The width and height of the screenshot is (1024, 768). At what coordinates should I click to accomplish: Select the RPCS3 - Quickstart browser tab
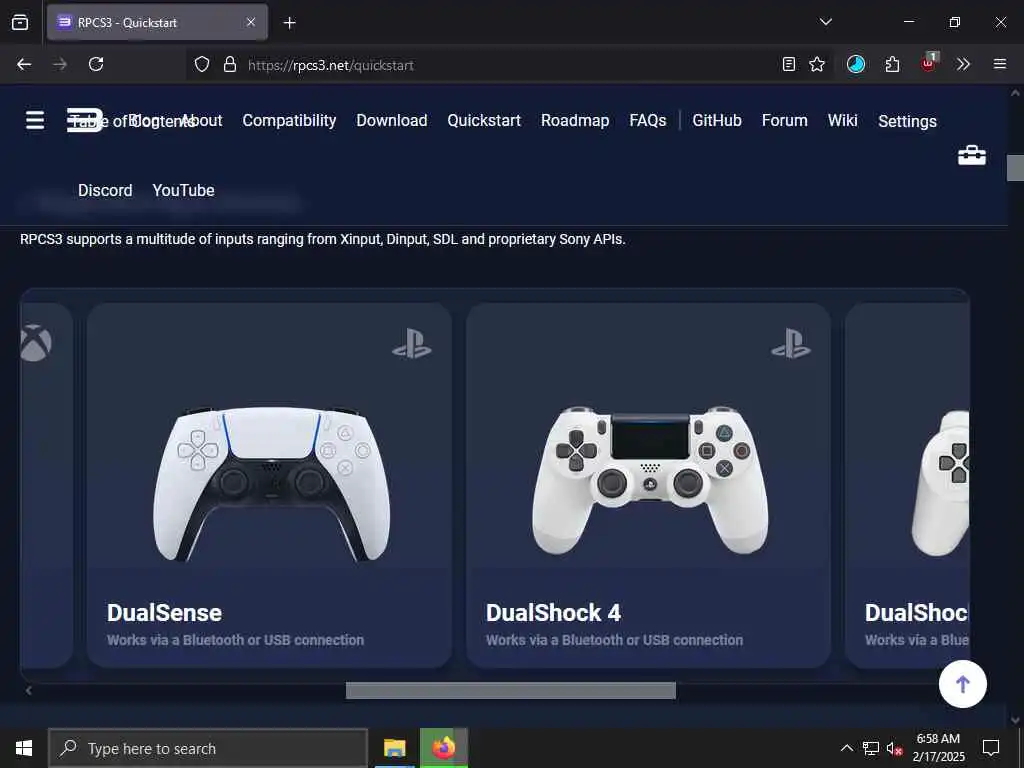point(157,22)
